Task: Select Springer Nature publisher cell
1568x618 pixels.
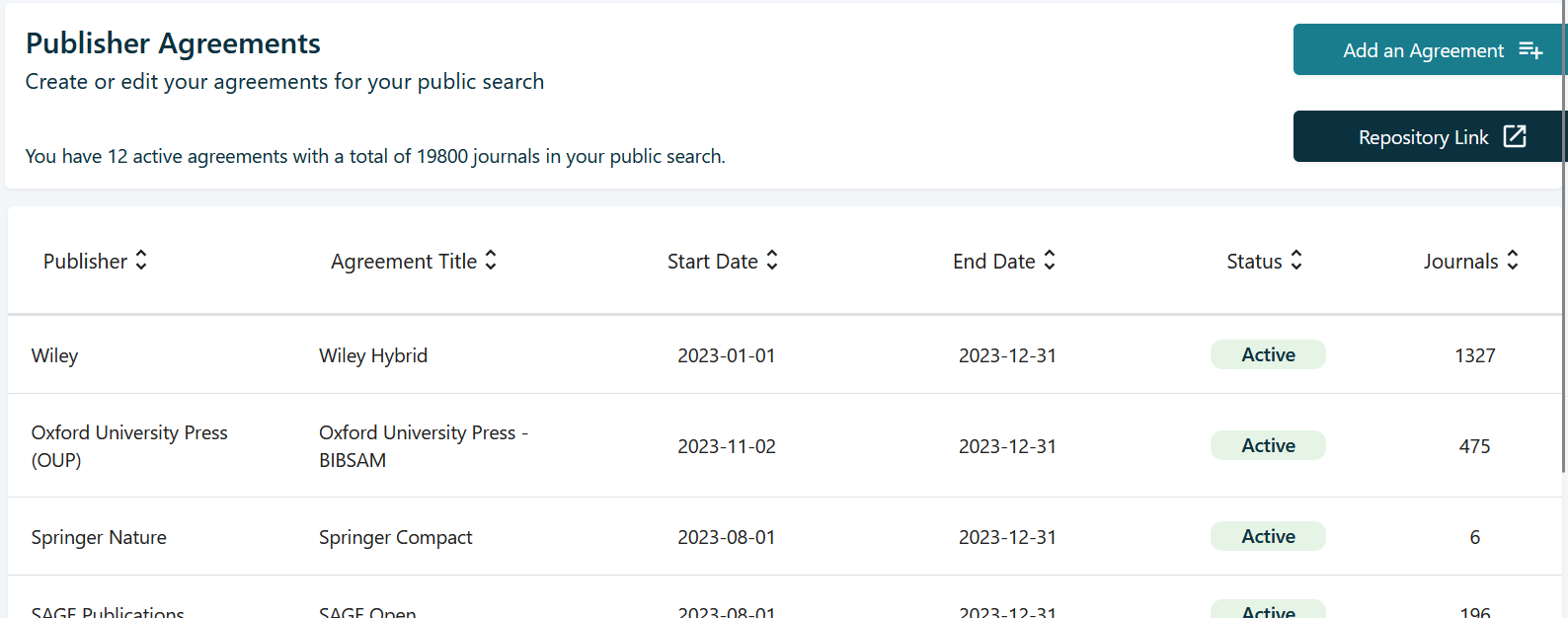Action: [99, 537]
